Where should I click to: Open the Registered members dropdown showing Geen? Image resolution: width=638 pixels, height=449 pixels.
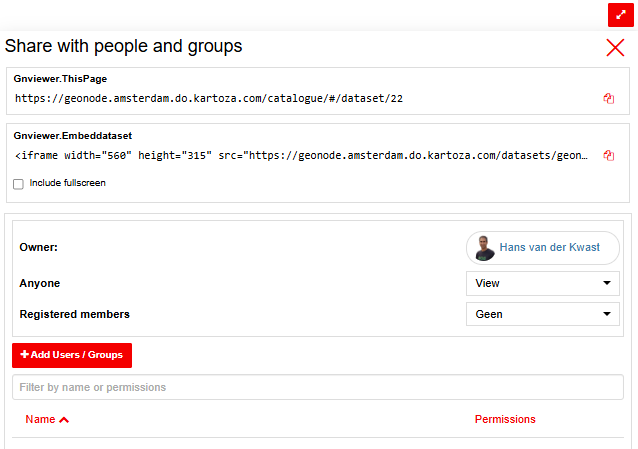pos(542,314)
